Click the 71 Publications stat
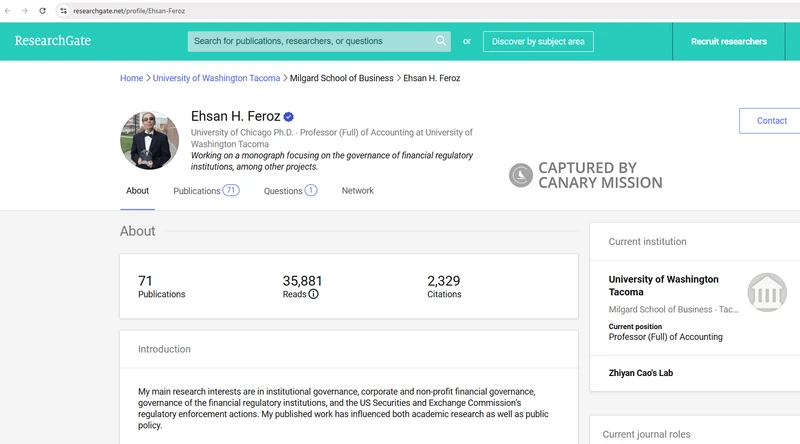This screenshot has height=444, width=800. point(161,286)
